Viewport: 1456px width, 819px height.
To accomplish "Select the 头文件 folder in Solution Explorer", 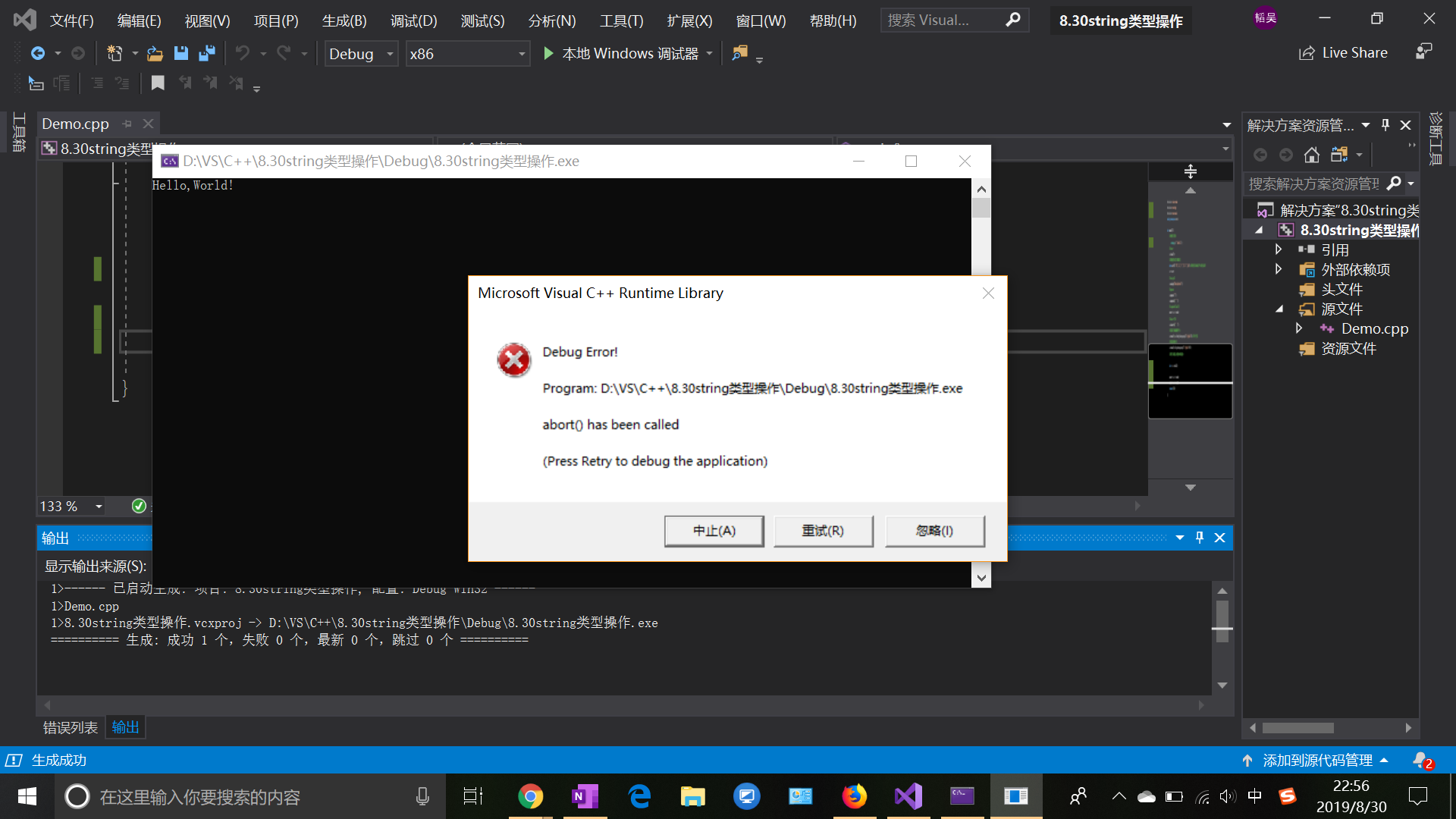I will point(1341,289).
